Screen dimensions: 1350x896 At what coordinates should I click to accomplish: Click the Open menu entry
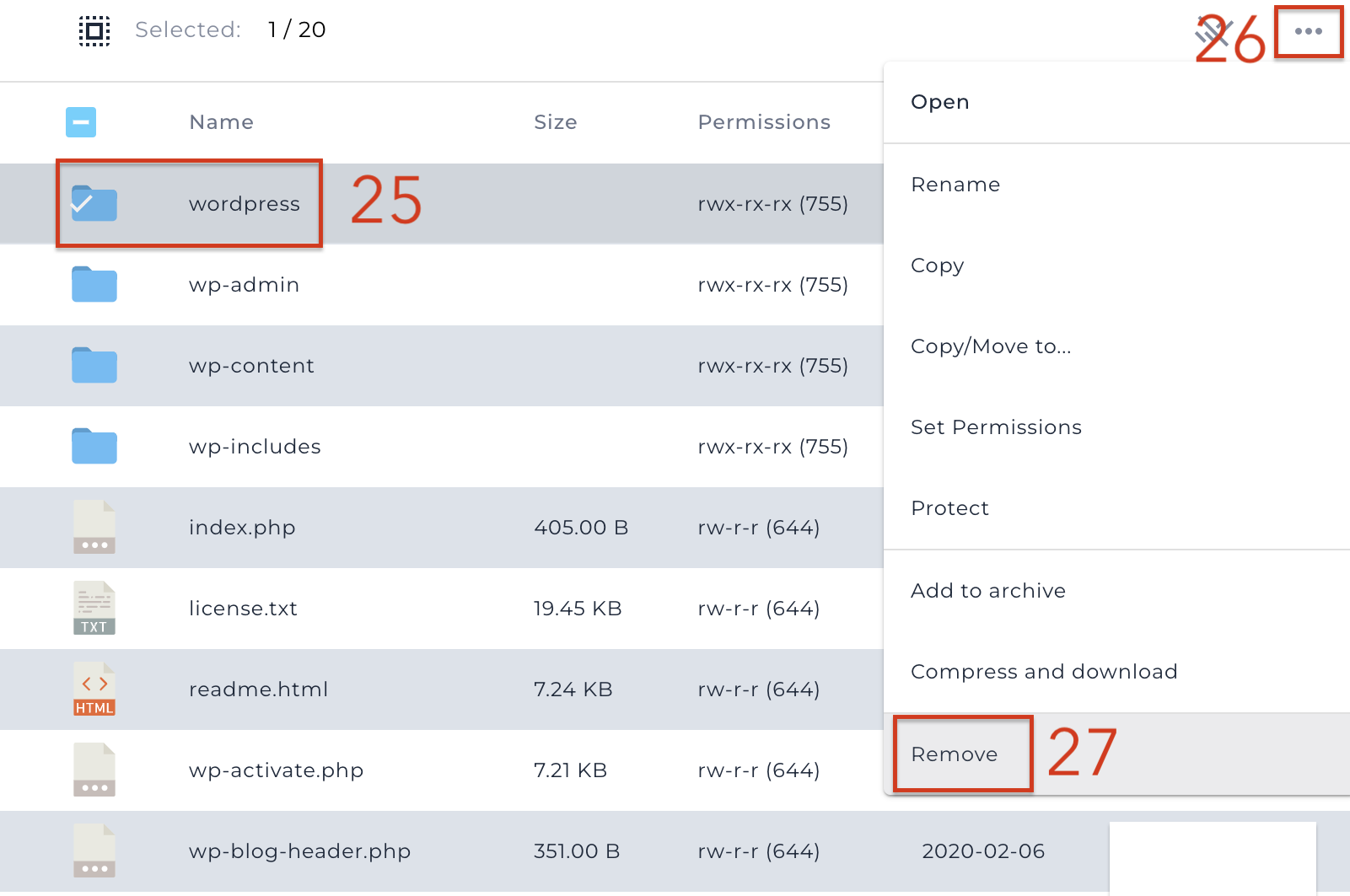point(940,102)
